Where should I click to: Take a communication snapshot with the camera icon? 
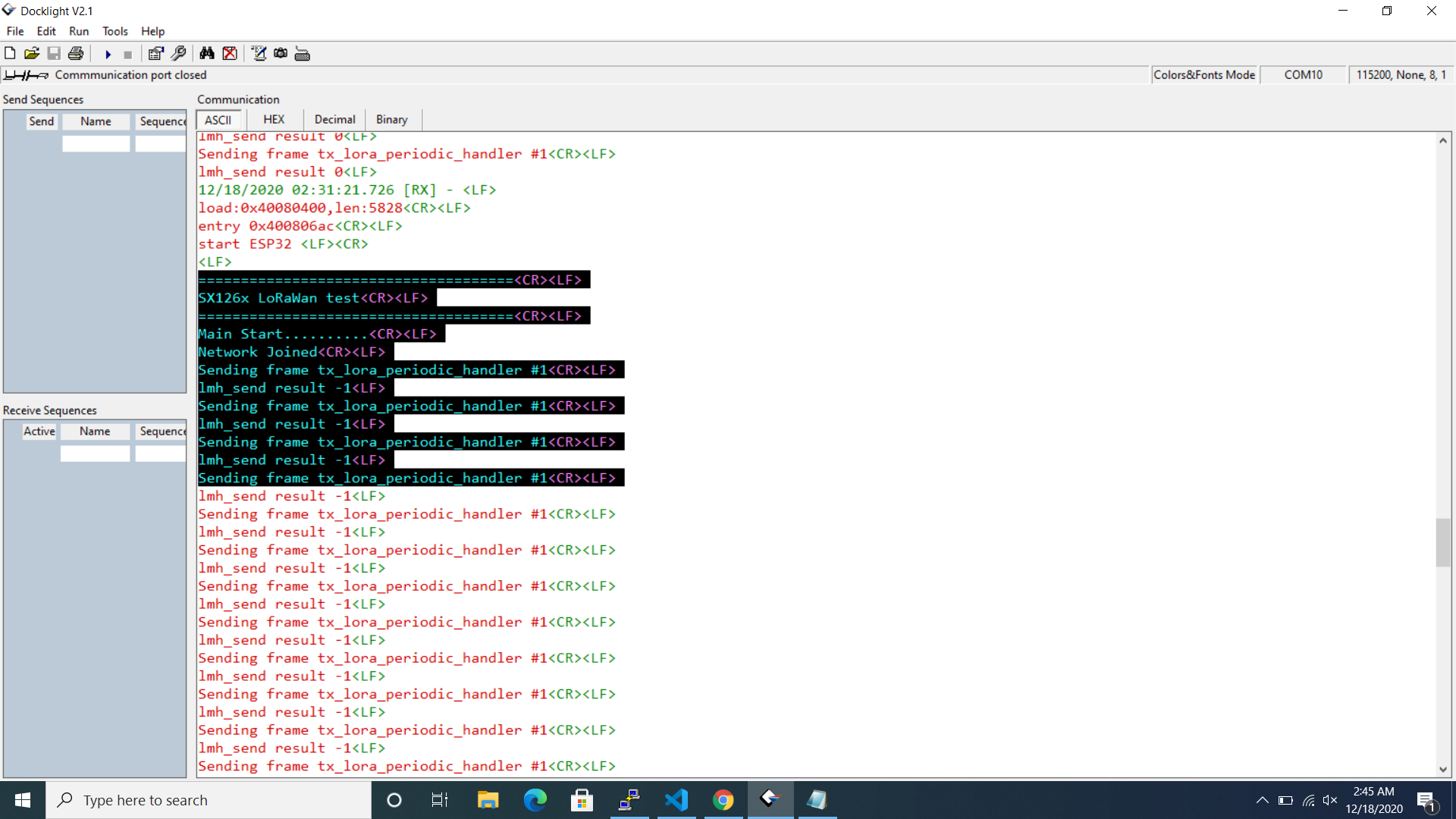click(280, 54)
